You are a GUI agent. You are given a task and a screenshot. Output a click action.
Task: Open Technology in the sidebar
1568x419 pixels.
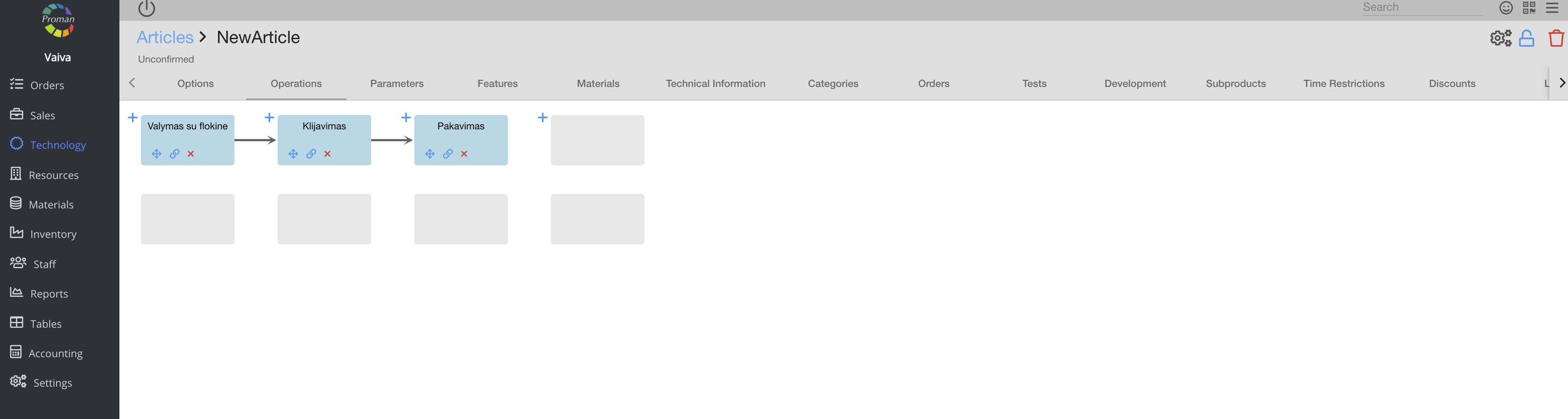pyautogui.click(x=58, y=145)
